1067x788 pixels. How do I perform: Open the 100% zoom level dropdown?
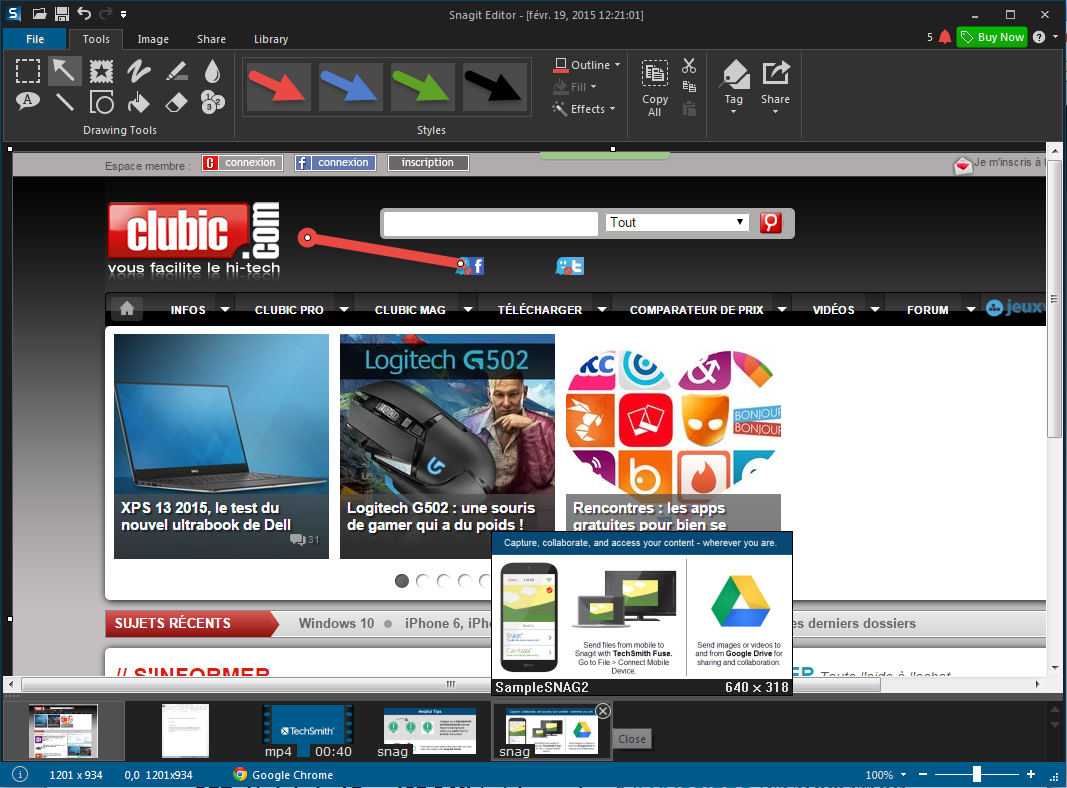(x=886, y=775)
